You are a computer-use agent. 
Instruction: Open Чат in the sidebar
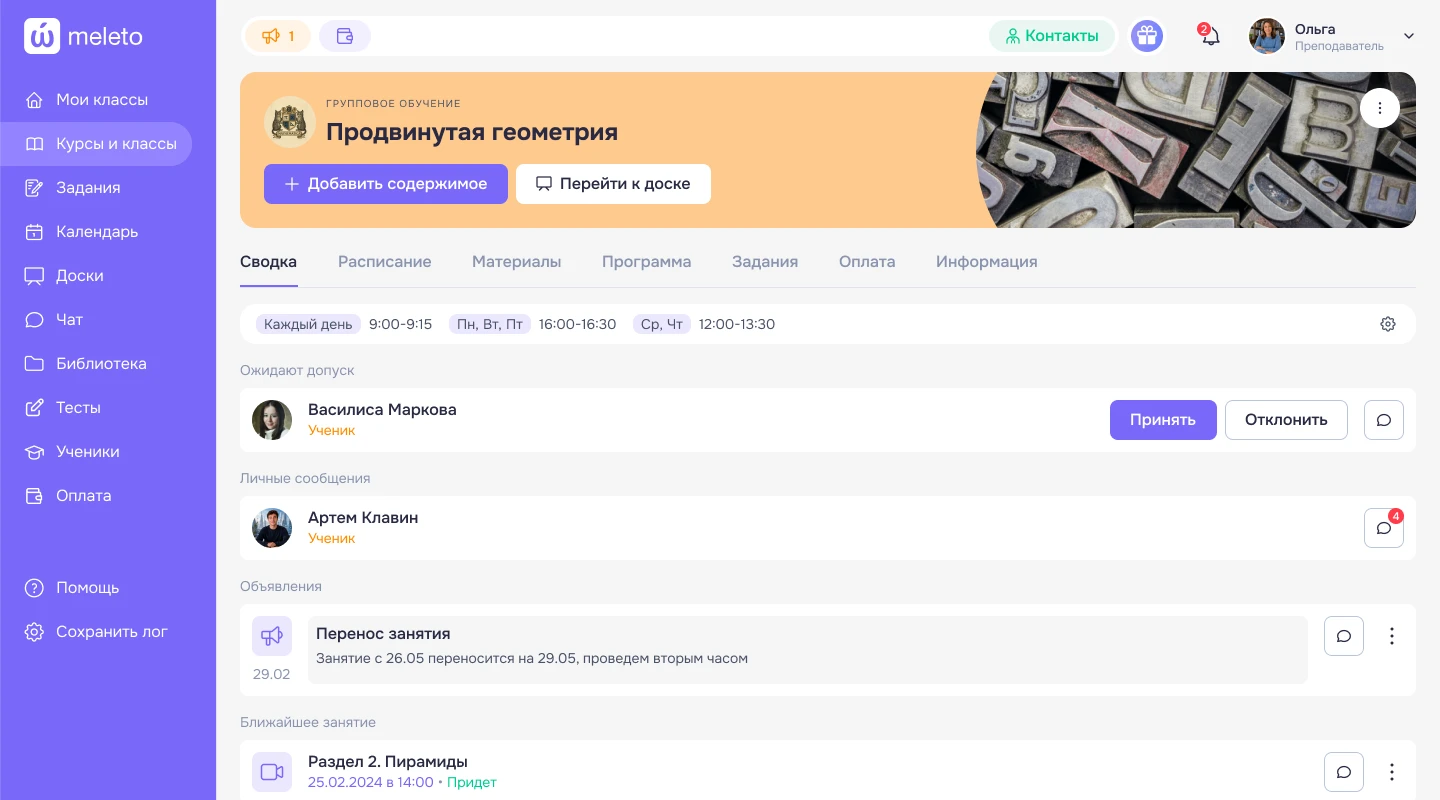[x=96, y=320]
